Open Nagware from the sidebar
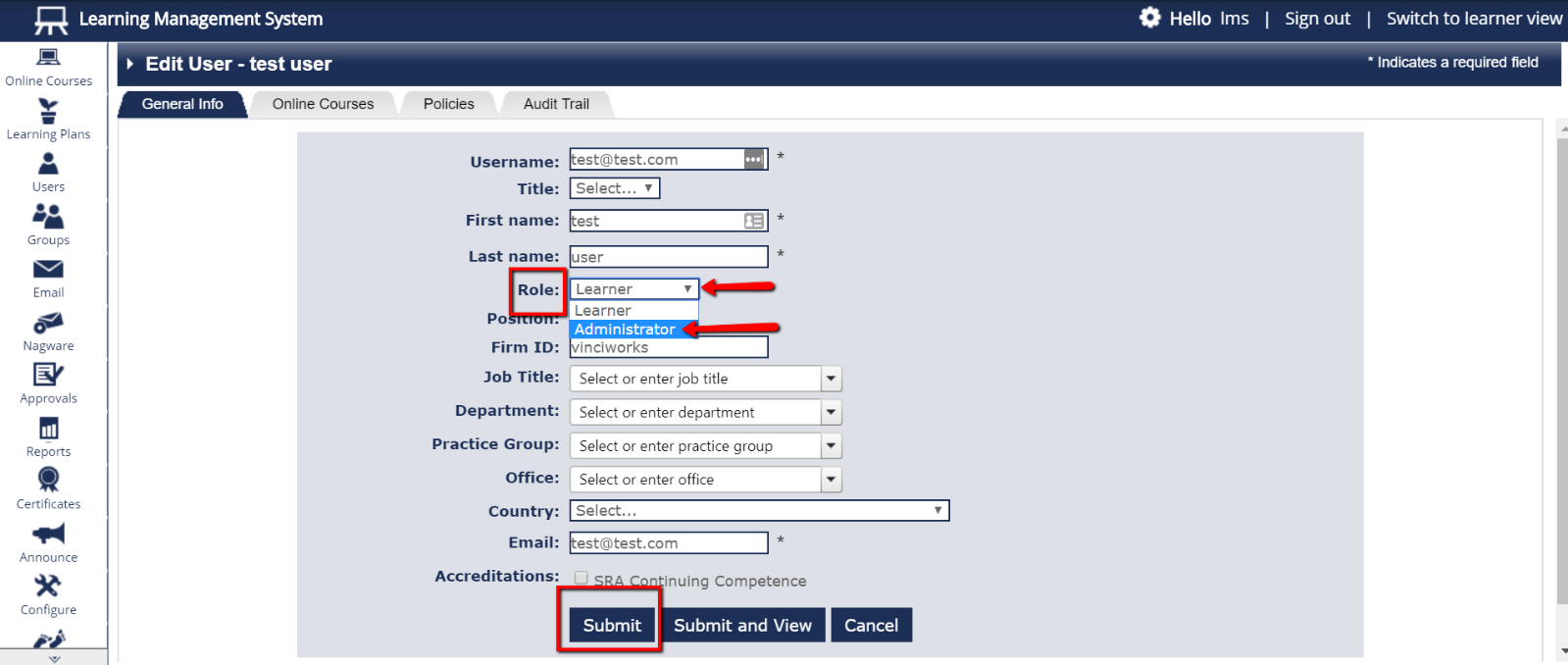 pos(48,332)
